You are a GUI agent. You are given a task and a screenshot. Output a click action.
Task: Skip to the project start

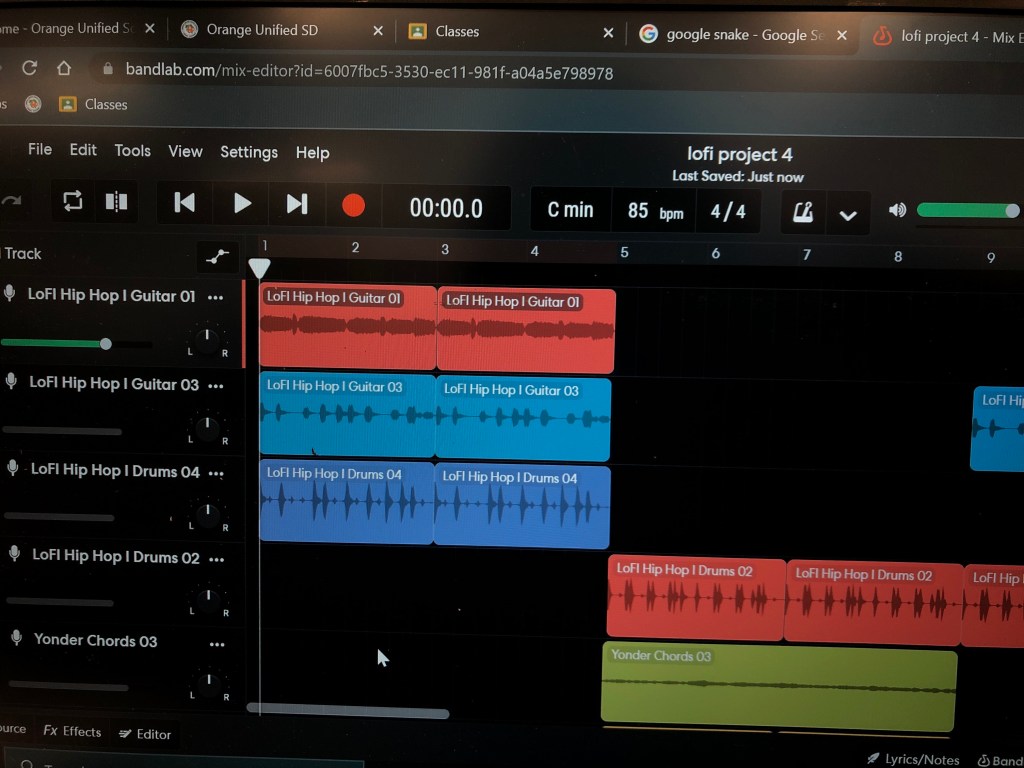point(185,203)
